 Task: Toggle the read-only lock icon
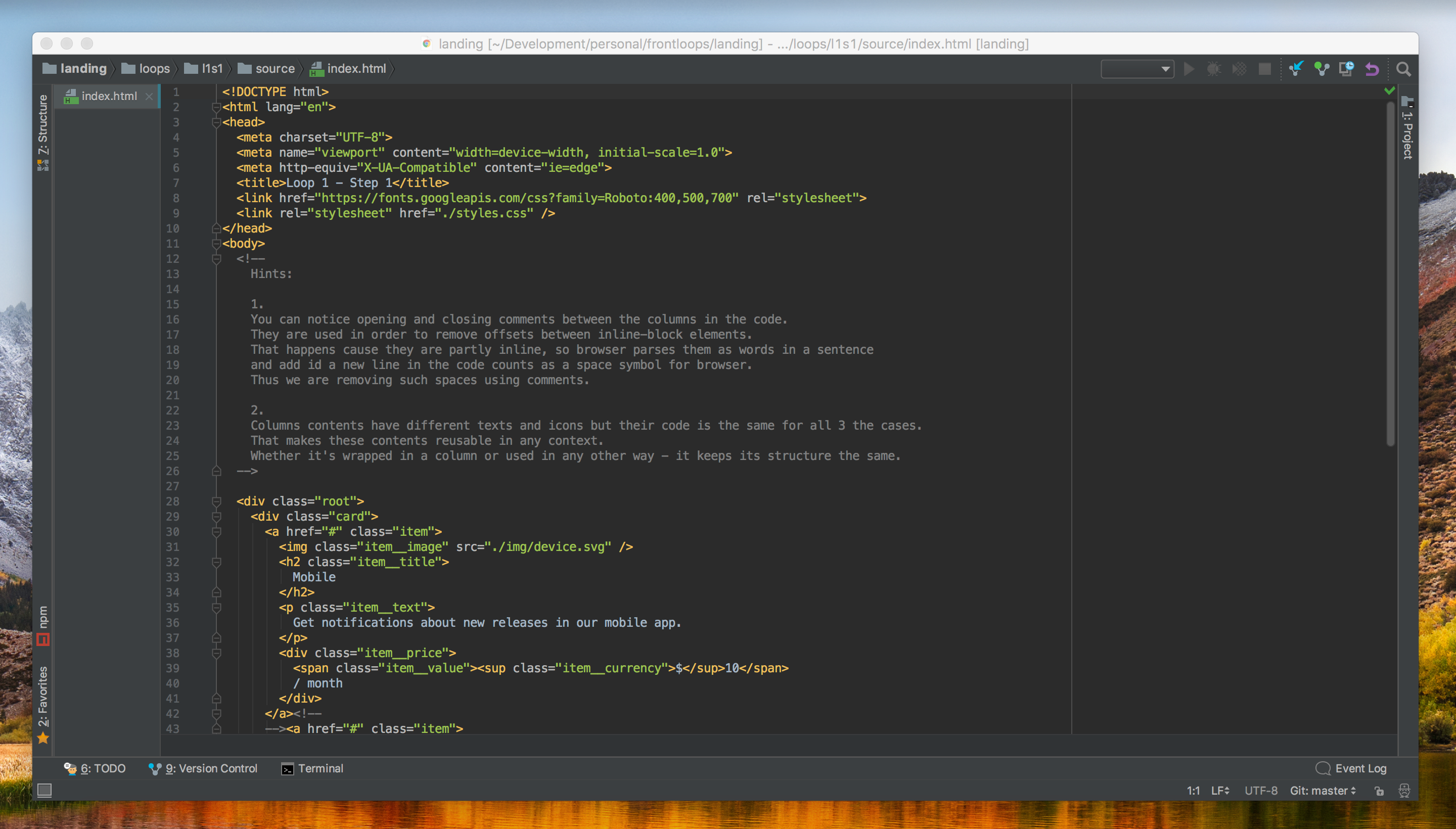coord(1379,790)
